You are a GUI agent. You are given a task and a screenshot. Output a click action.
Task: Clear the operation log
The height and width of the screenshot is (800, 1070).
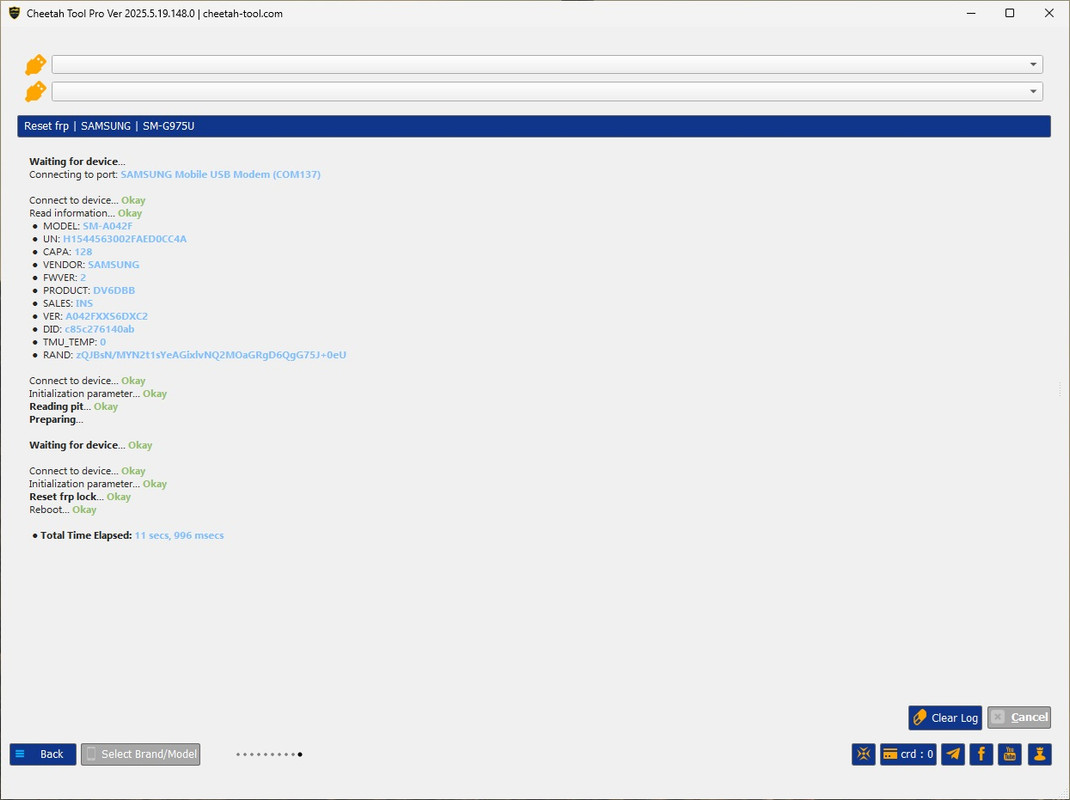(x=945, y=717)
